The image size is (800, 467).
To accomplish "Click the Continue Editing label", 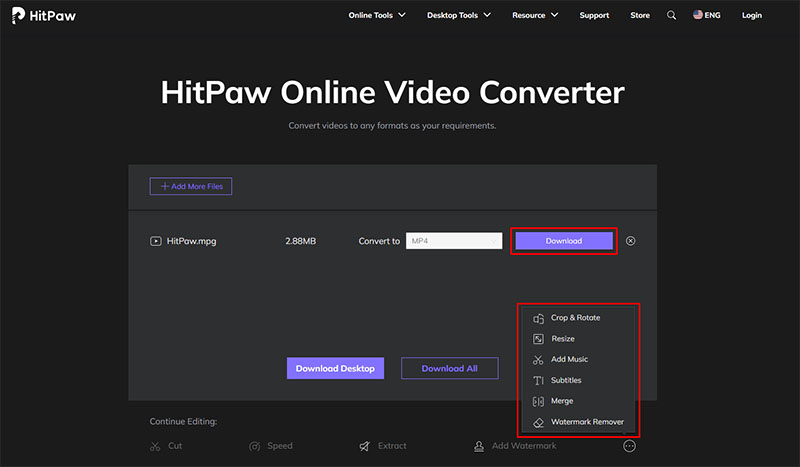I will (183, 422).
